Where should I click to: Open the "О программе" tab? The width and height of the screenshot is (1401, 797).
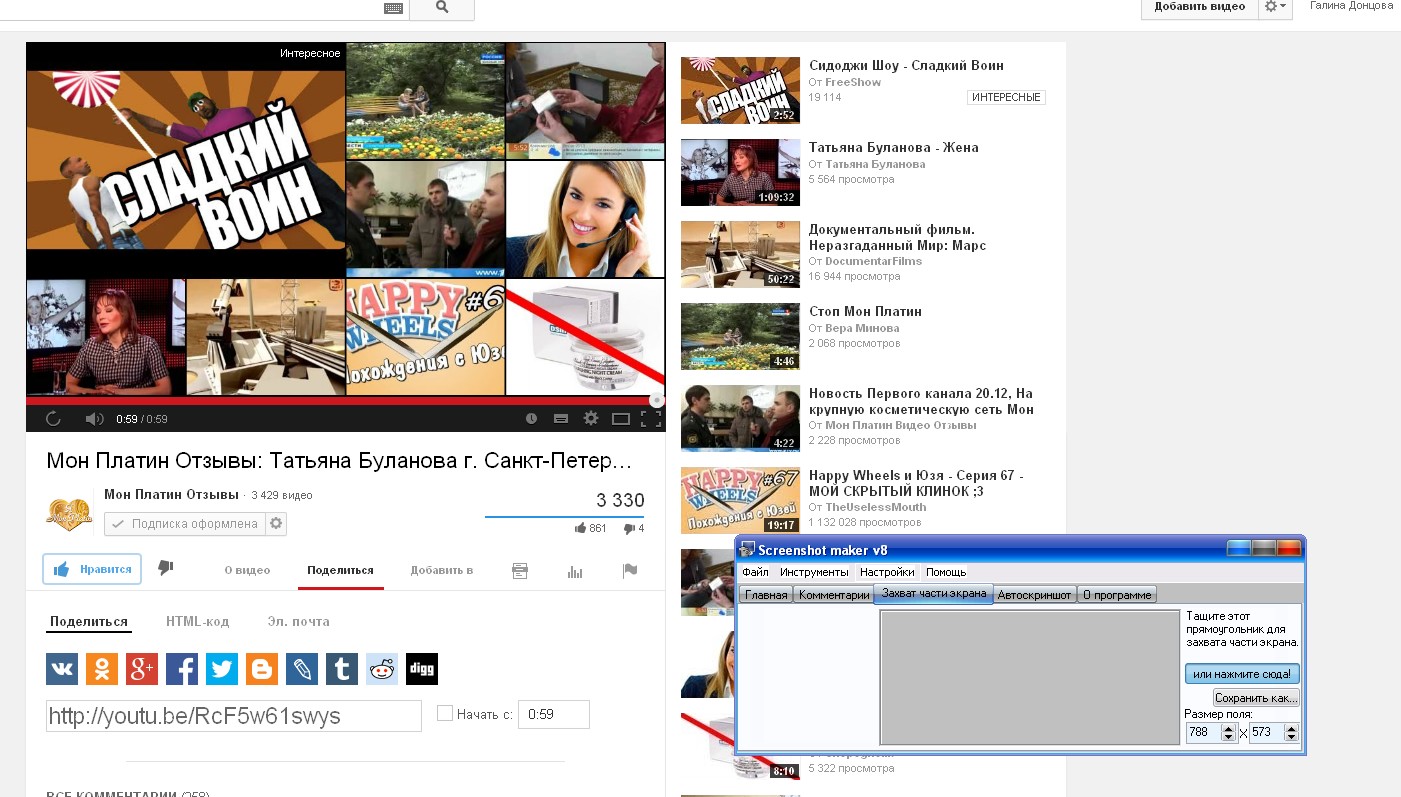pyautogui.click(x=1117, y=595)
